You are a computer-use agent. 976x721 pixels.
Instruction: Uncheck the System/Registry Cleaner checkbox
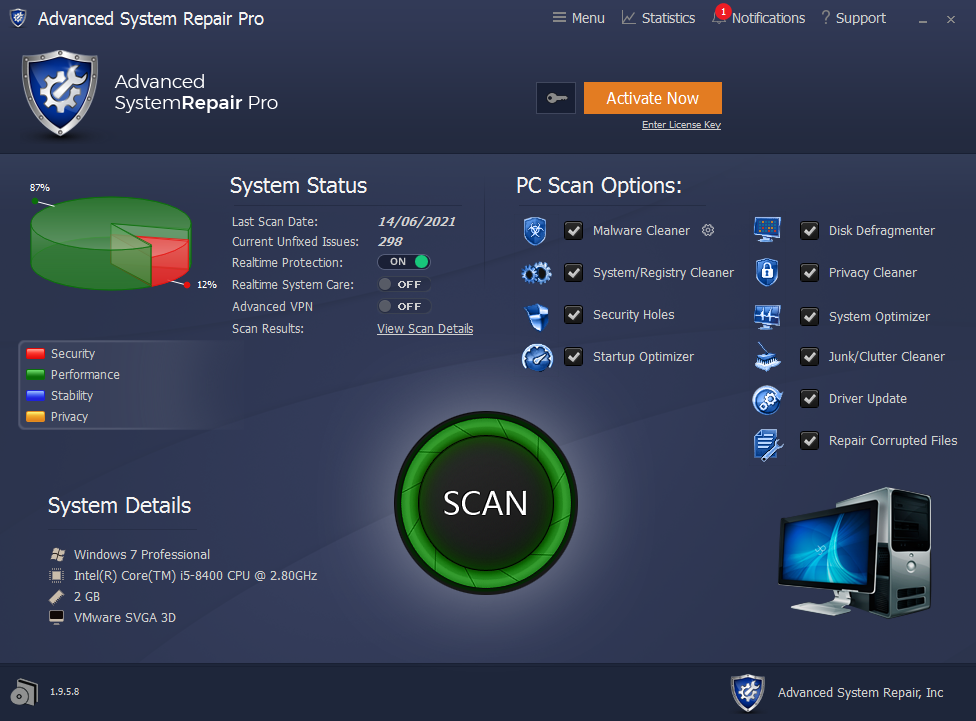click(573, 273)
